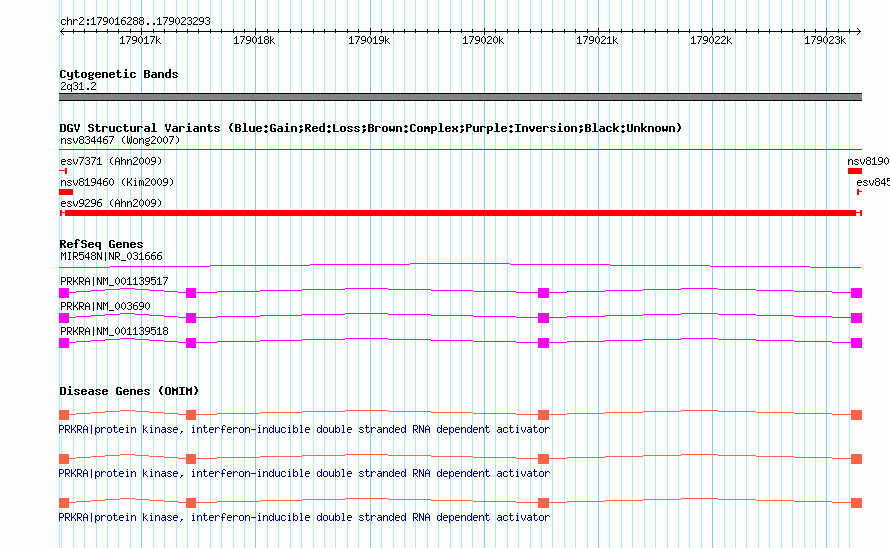Click the bottom OMIM PRKRA protein kinase description
Viewport: 890px width, 548px height.
[x=304, y=517]
